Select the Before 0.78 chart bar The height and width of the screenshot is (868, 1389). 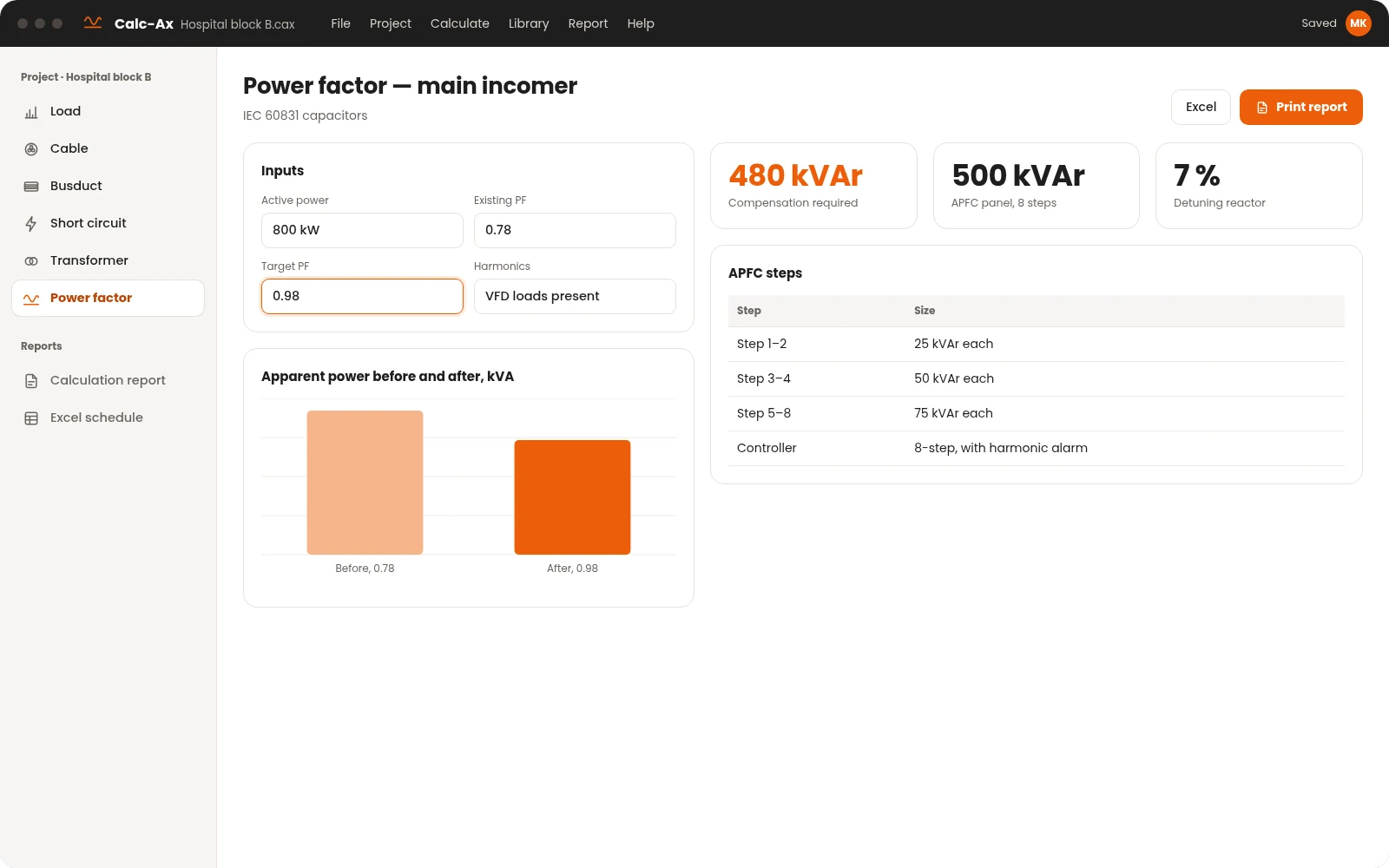(365, 483)
